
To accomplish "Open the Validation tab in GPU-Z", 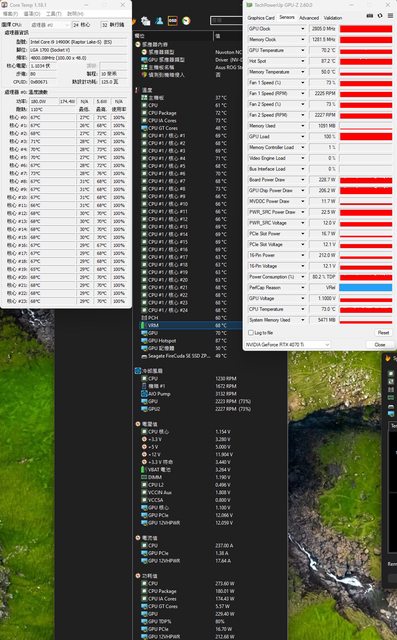I will [333, 18].
